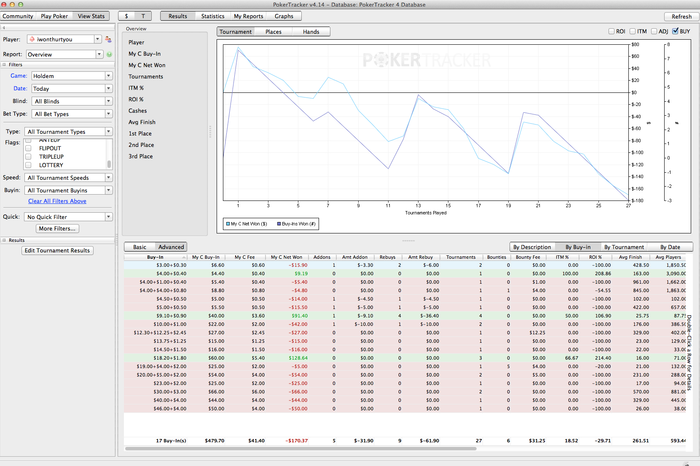Switch to tournament mode (T button)
The height and width of the screenshot is (466, 700).
coord(144,17)
